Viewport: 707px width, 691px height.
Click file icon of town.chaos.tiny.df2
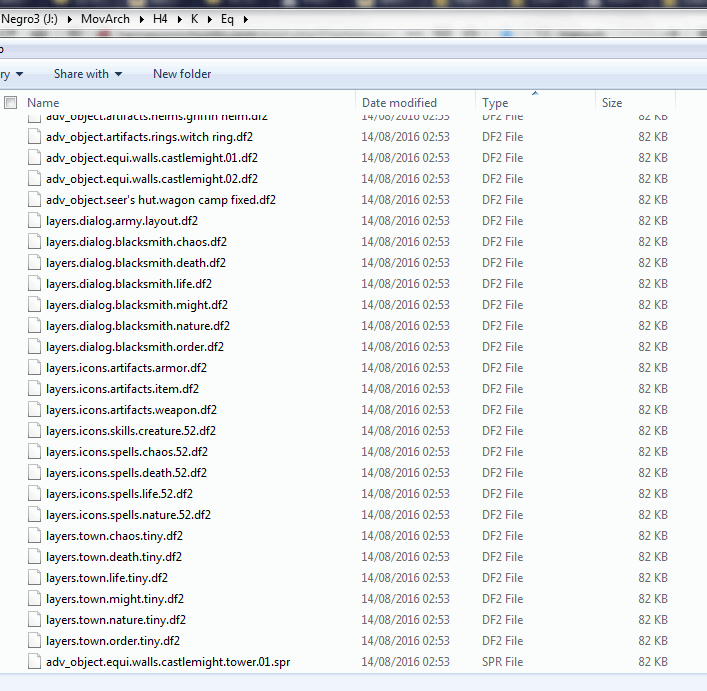[x=34, y=535]
